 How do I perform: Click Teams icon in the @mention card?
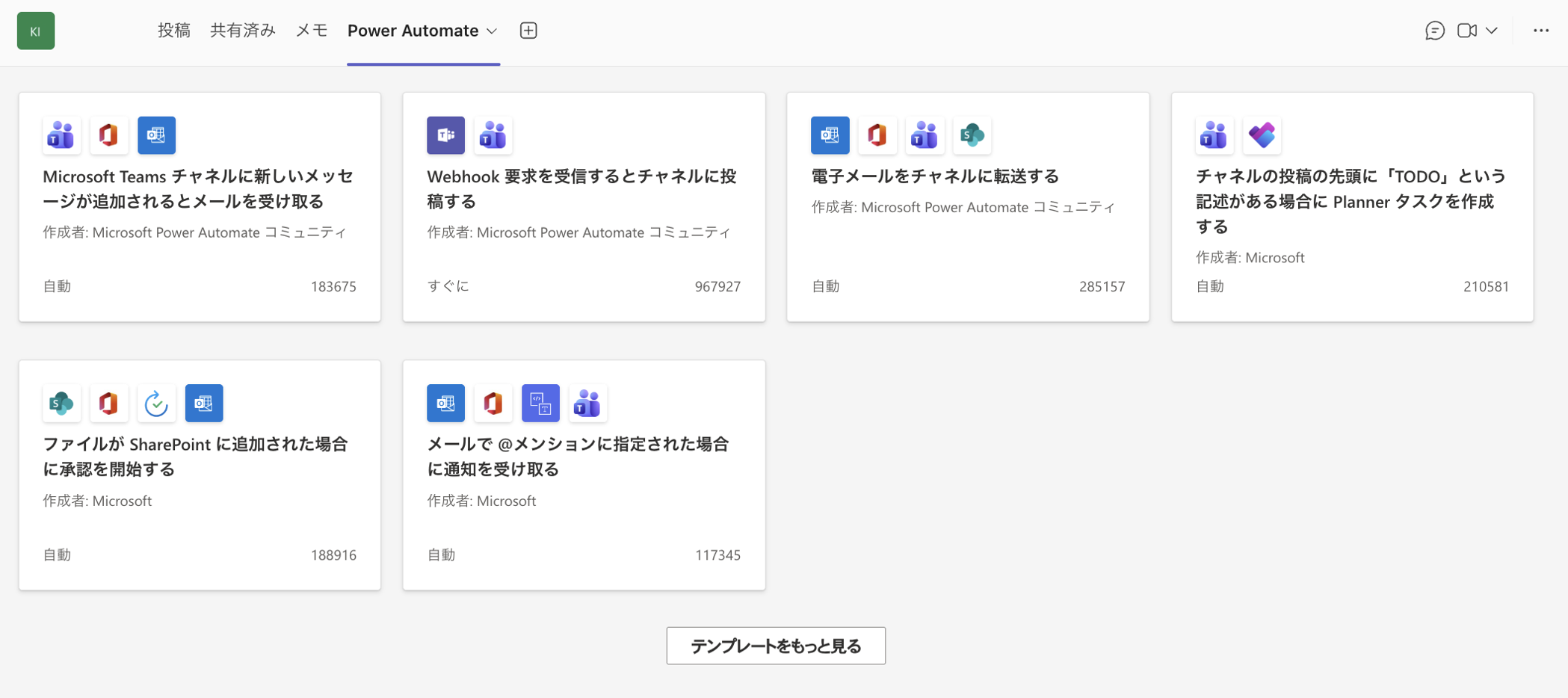click(x=588, y=404)
